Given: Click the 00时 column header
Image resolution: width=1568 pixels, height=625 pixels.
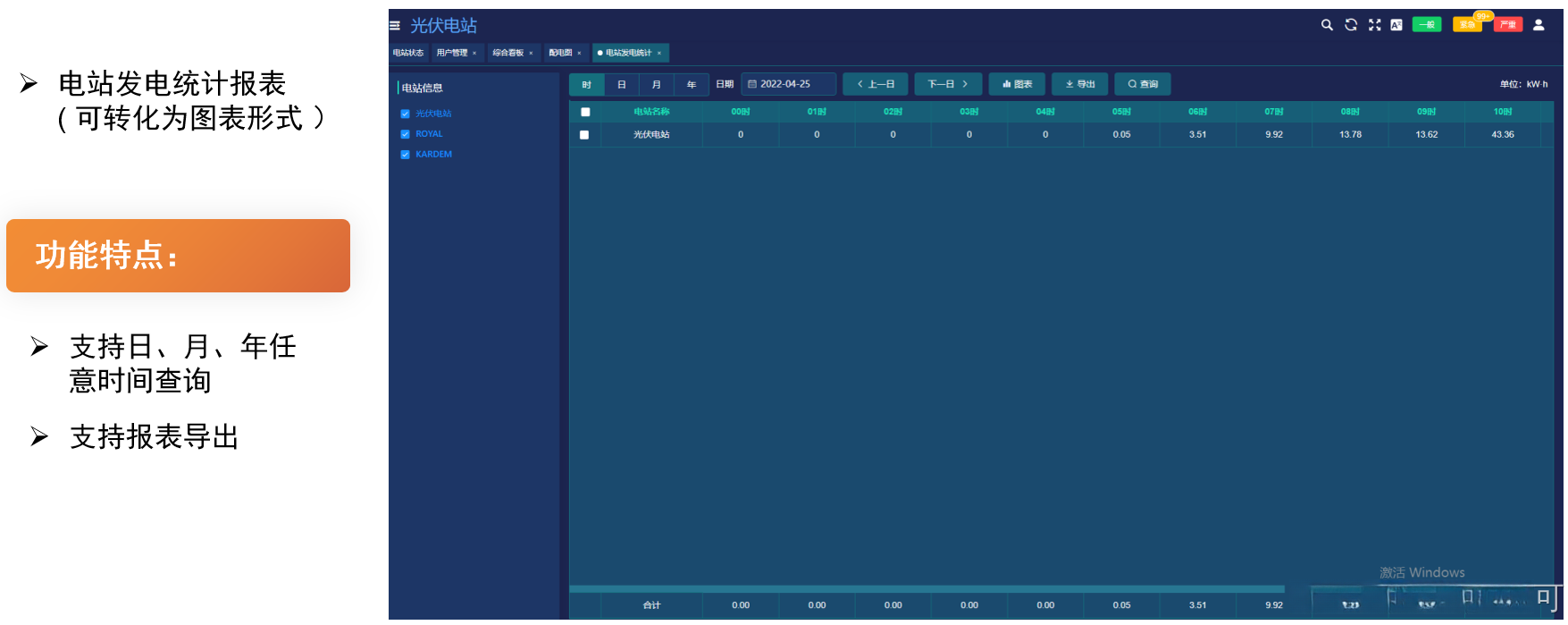Looking at the screenshot, I should click(x=741, y=112).
